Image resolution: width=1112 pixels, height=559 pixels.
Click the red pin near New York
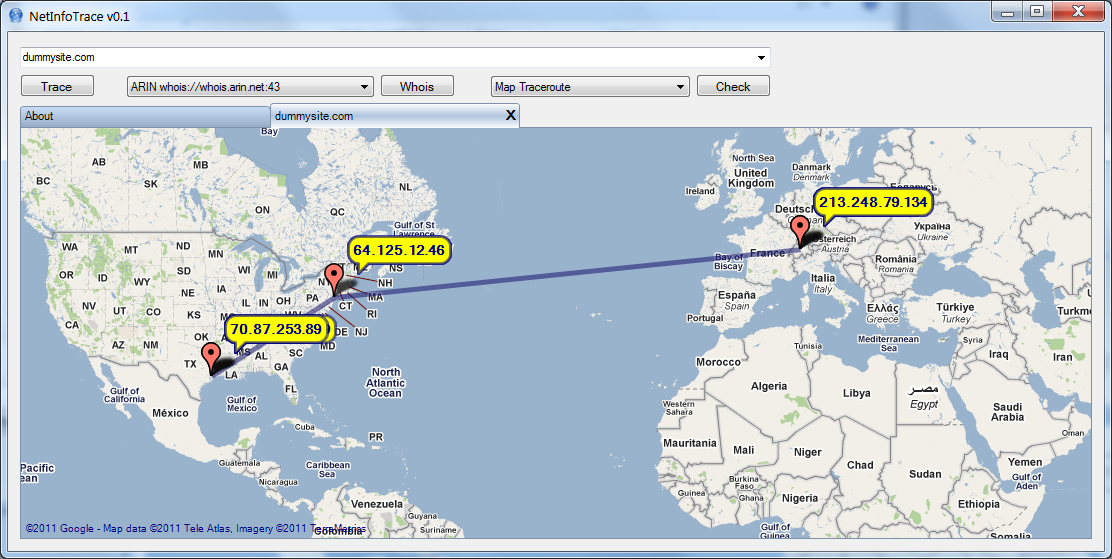[334, 276]
